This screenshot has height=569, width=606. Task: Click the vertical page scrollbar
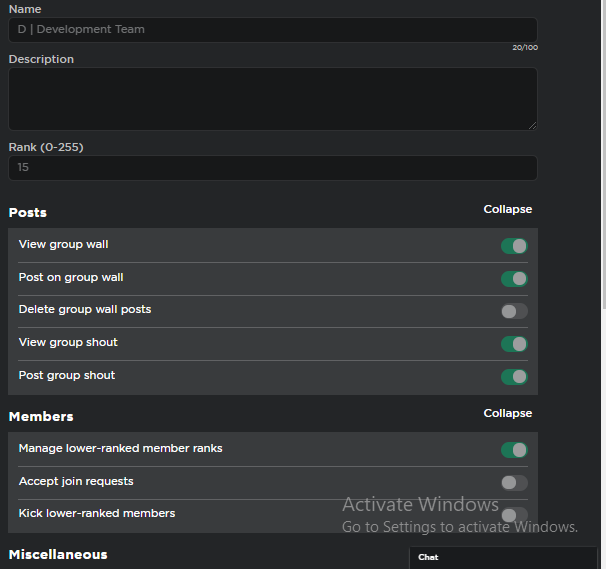click(604, 155)
